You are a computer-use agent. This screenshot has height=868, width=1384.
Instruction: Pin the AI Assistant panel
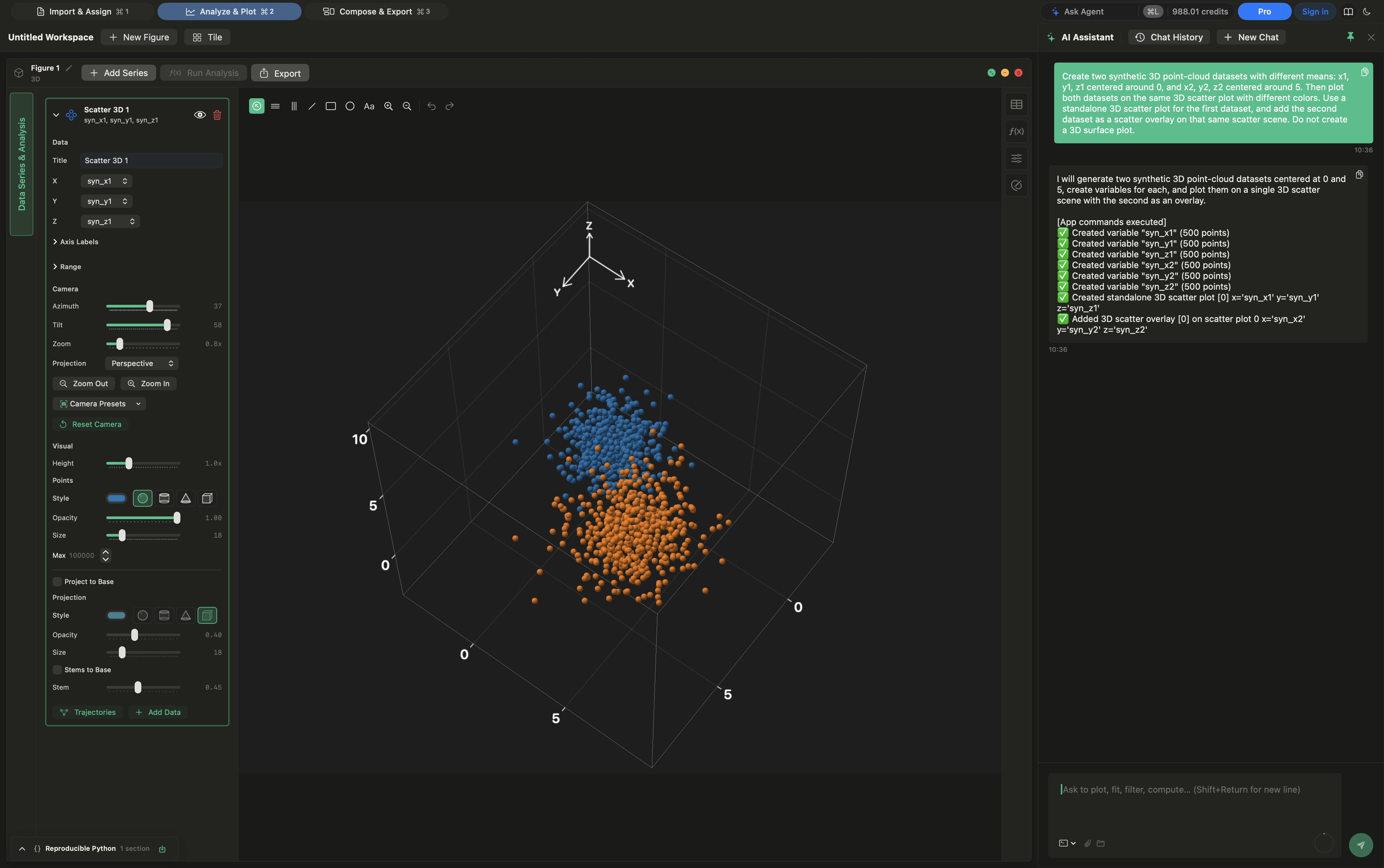click(1351, 37)
